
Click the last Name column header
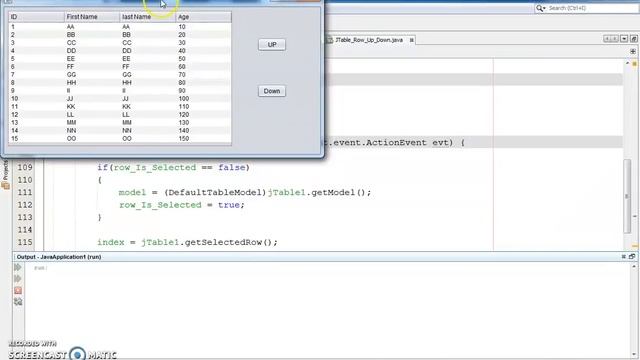click(x=148, y=17)
